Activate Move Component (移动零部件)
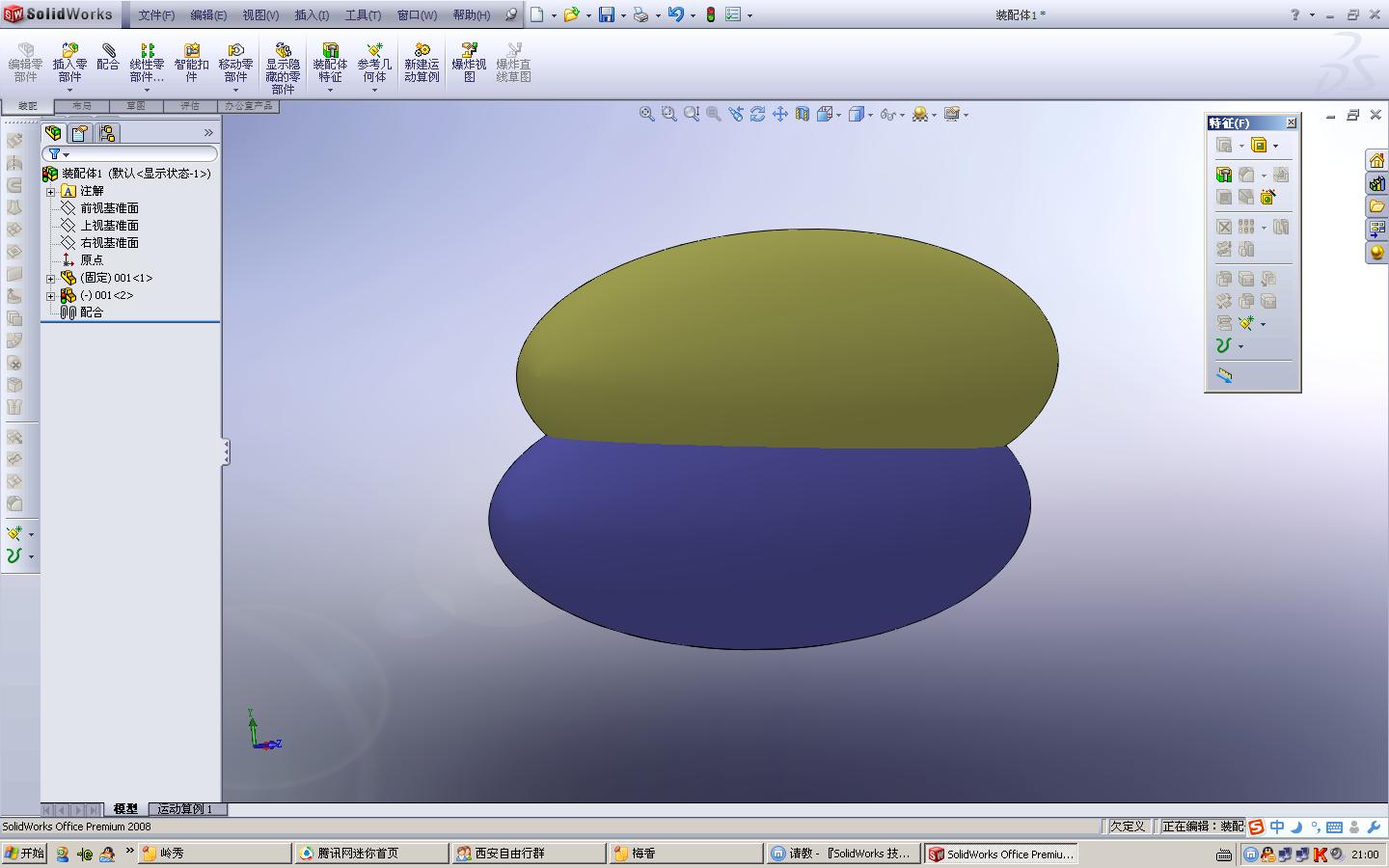 point(235,63)
